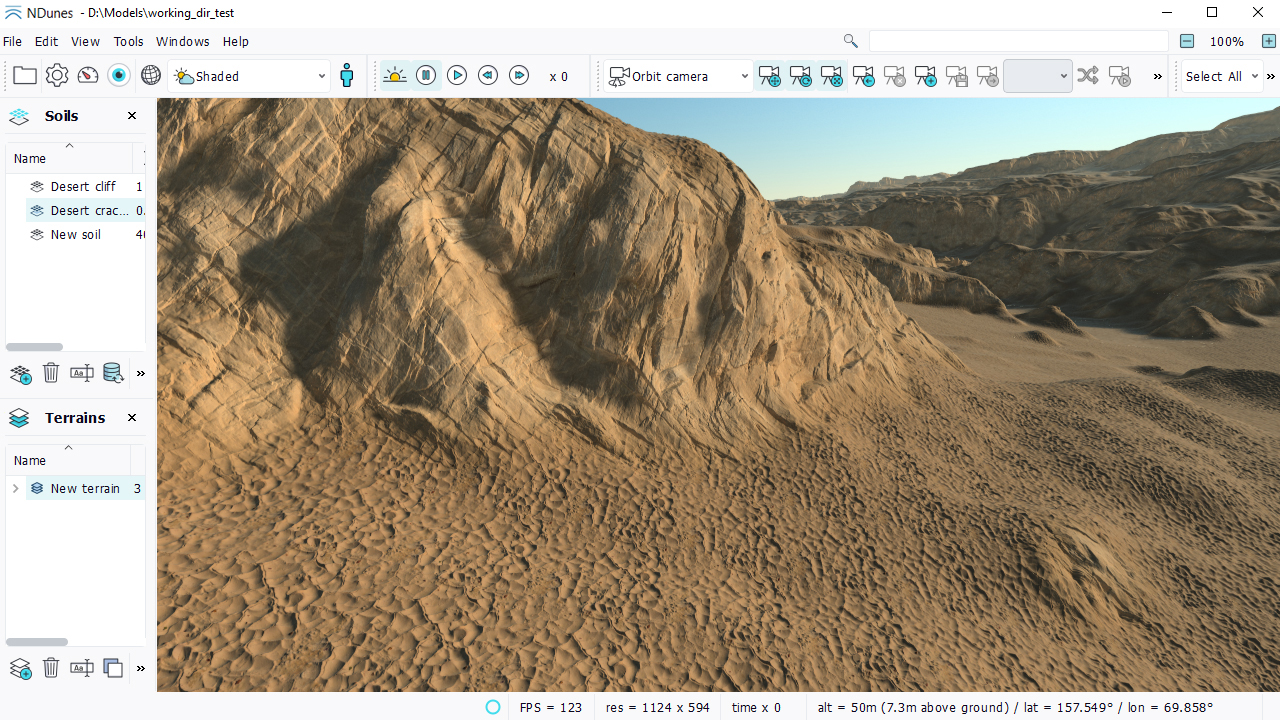Viewport: 1280px width, 720px height.
Task: Click the globe icon in toolbar
Action: (x=151, y=76)
